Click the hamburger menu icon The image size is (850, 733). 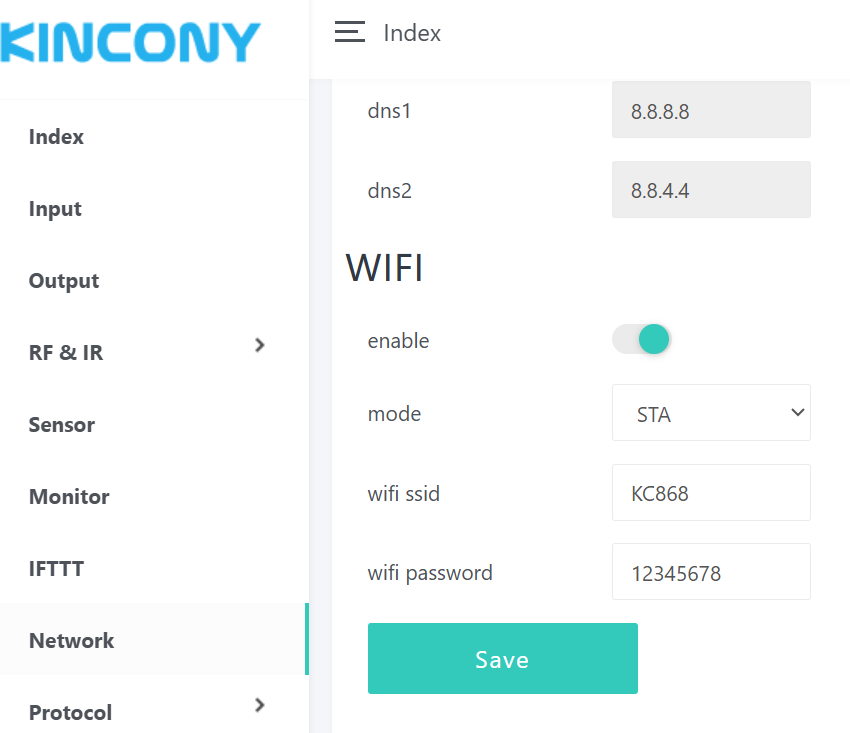click(x=349, y=33)
